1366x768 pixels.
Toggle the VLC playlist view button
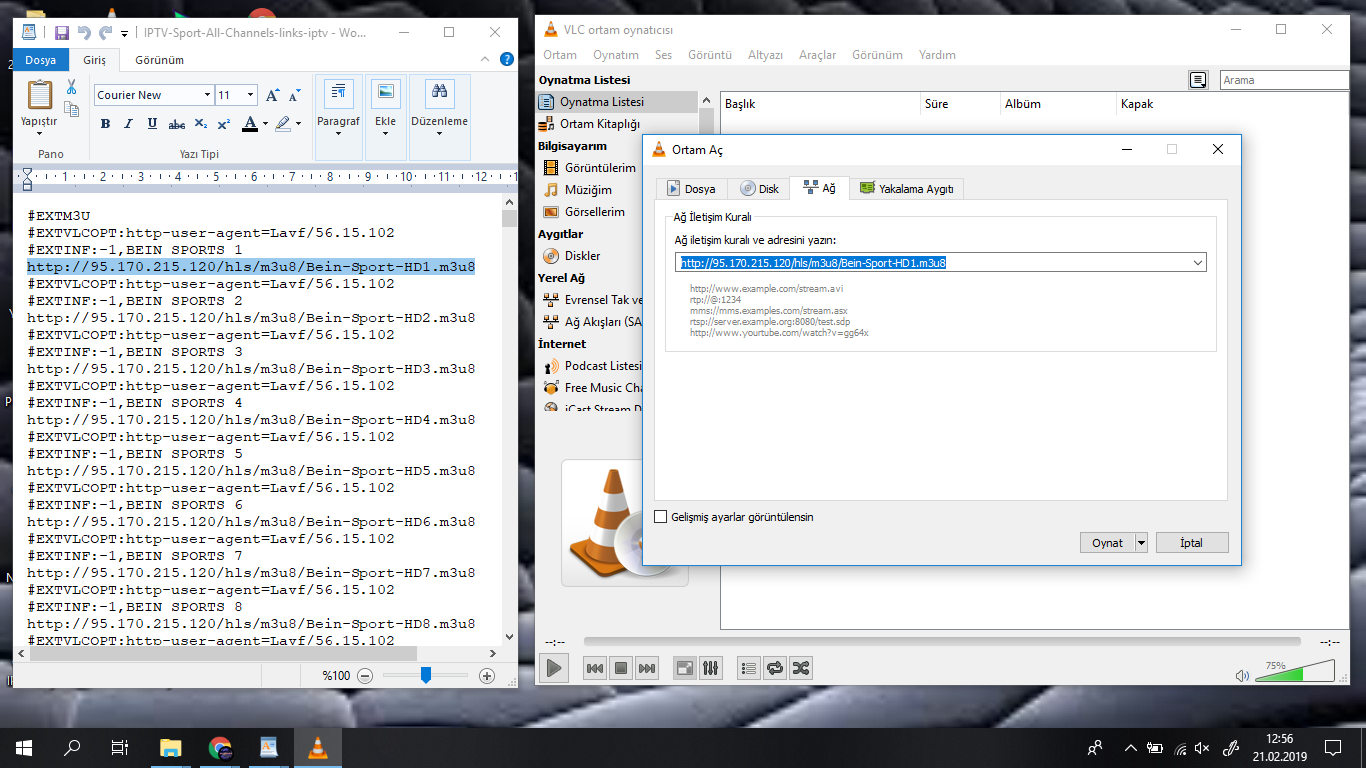click(748, 668)
